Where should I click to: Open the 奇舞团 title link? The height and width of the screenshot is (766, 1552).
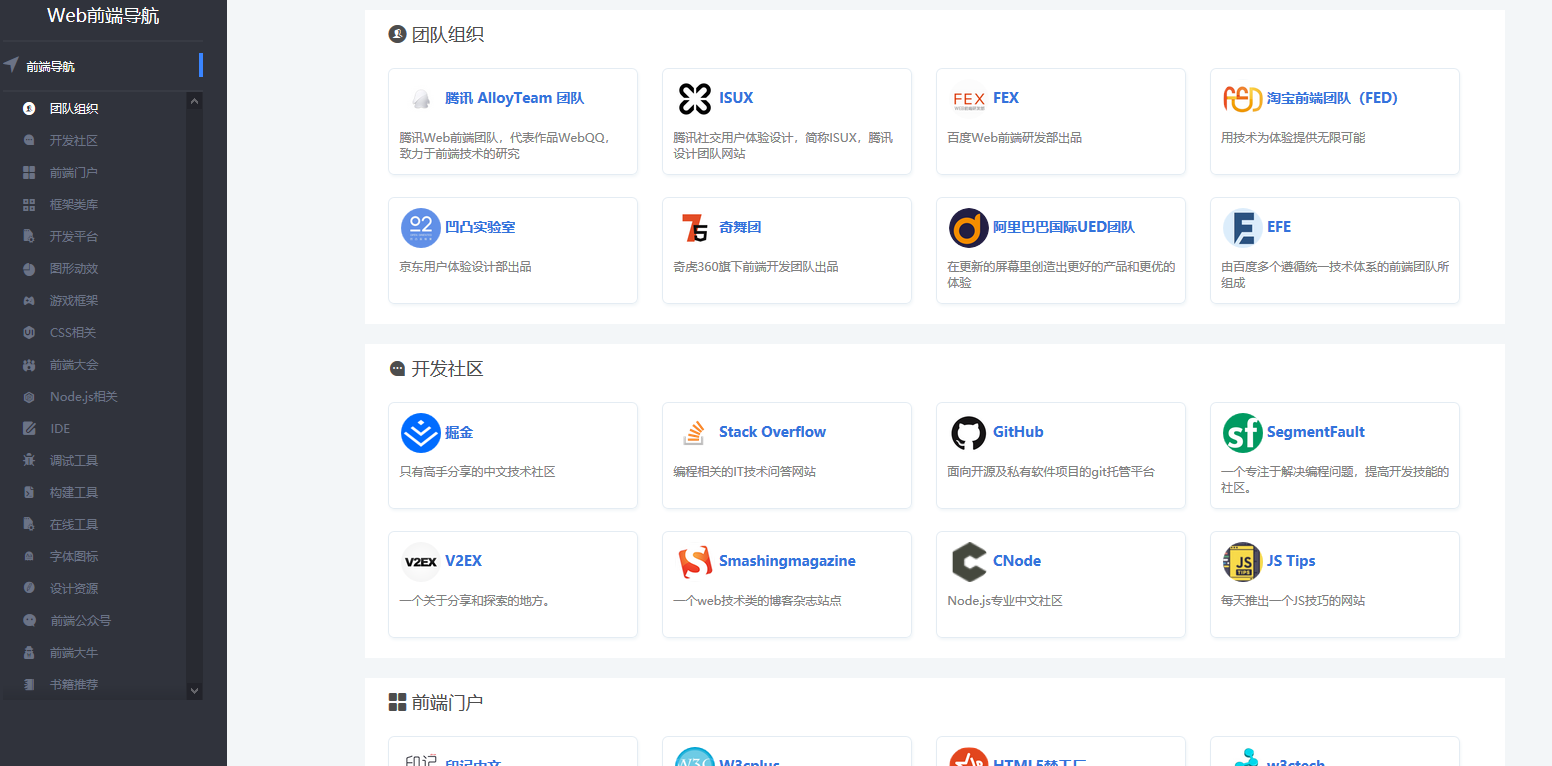point(740,227)
